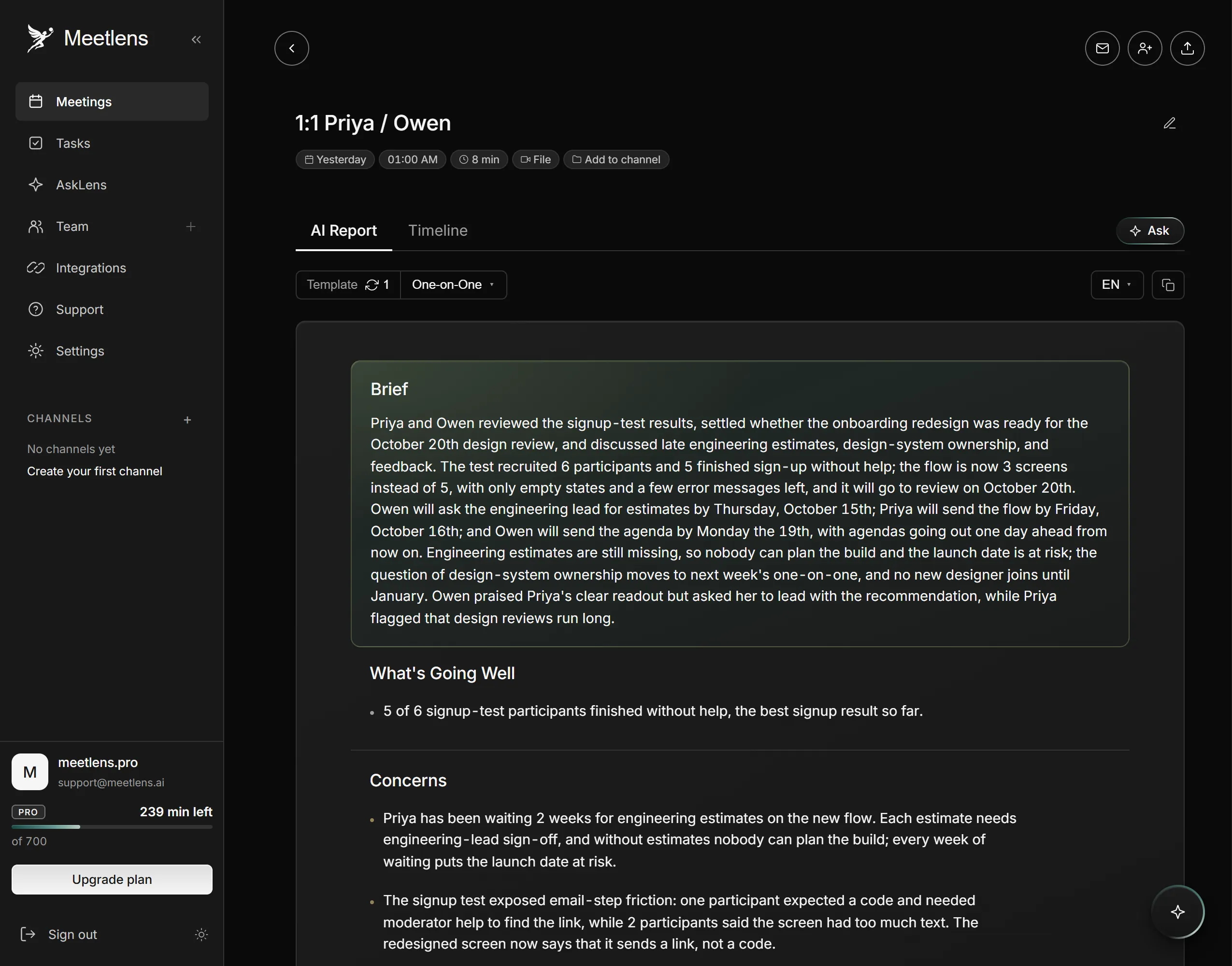Viewport: 1232px width, 966px height.
Task: Copy the report with copy icon
Action: pos(1168,285)
